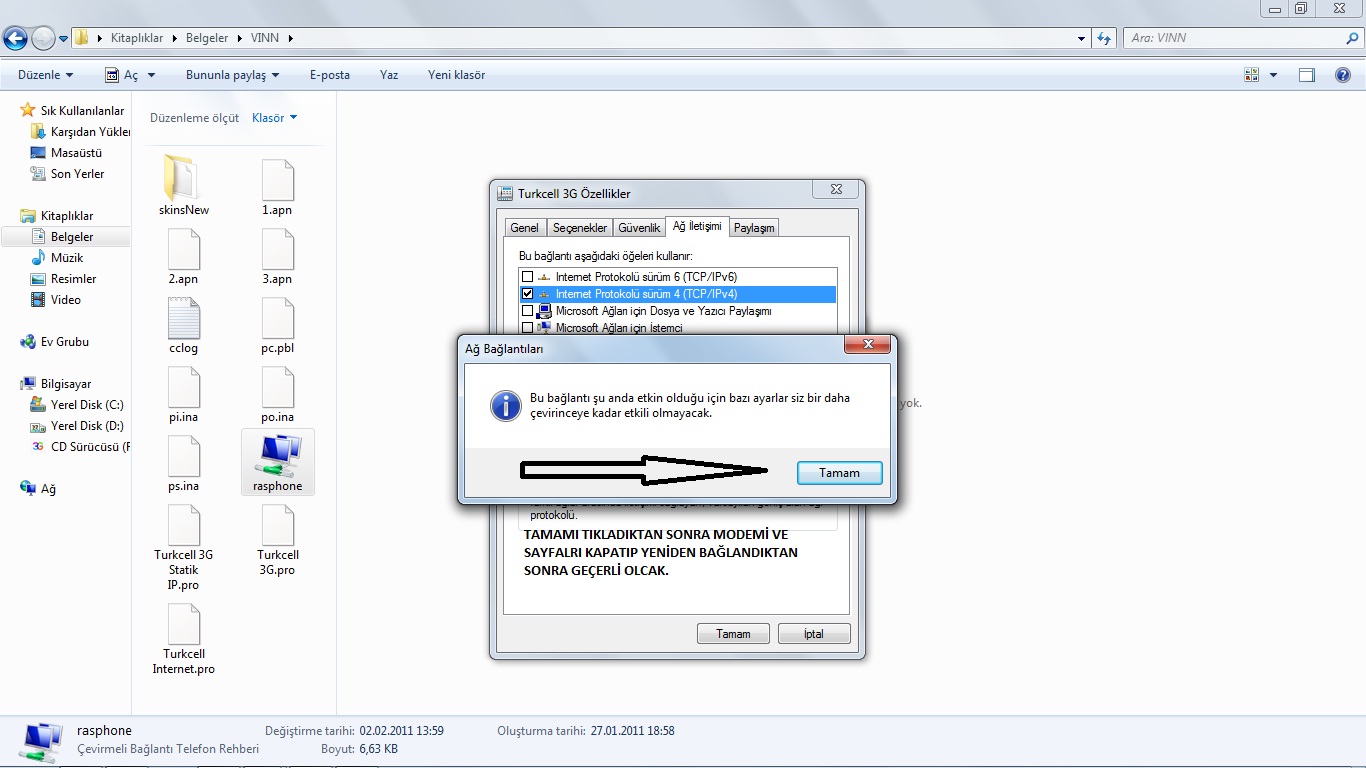Open the Müzik library
This screenshot has width=1366, height=768.
click(x=67, y=258)
